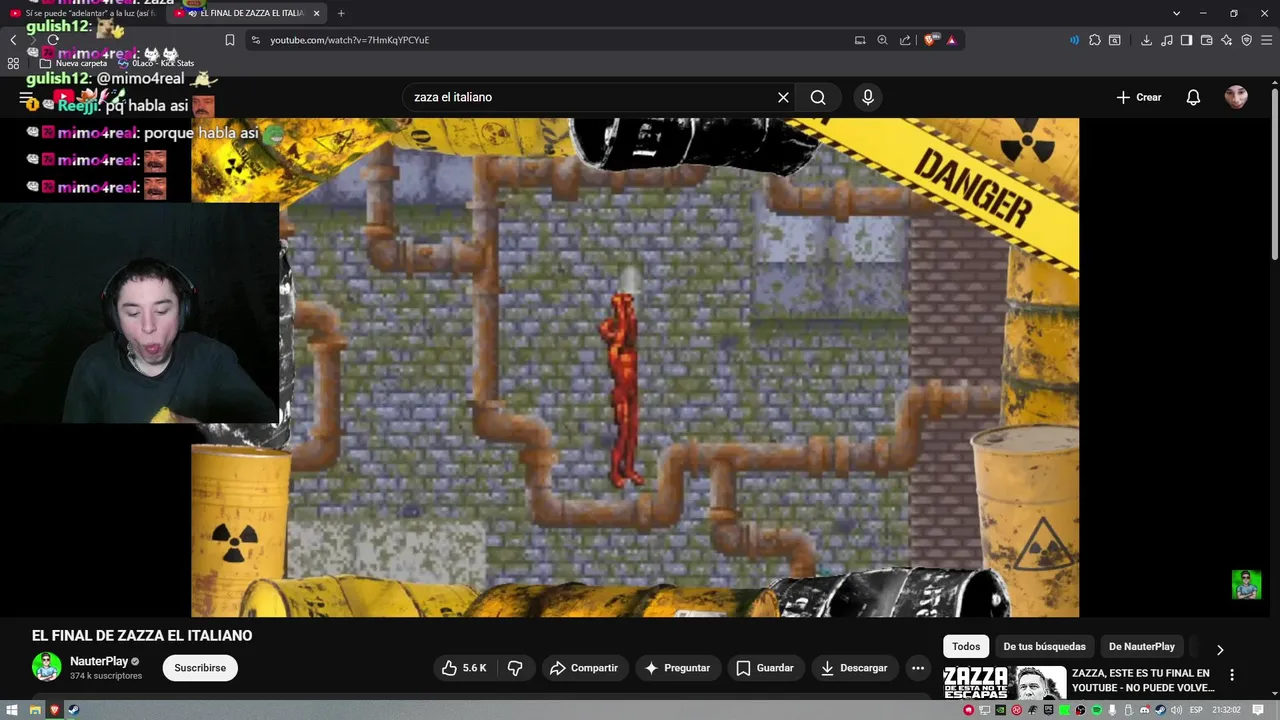Expand more chips with right chevron
The width and height of the screenshot is (1280, 720).
(1220, 649)
